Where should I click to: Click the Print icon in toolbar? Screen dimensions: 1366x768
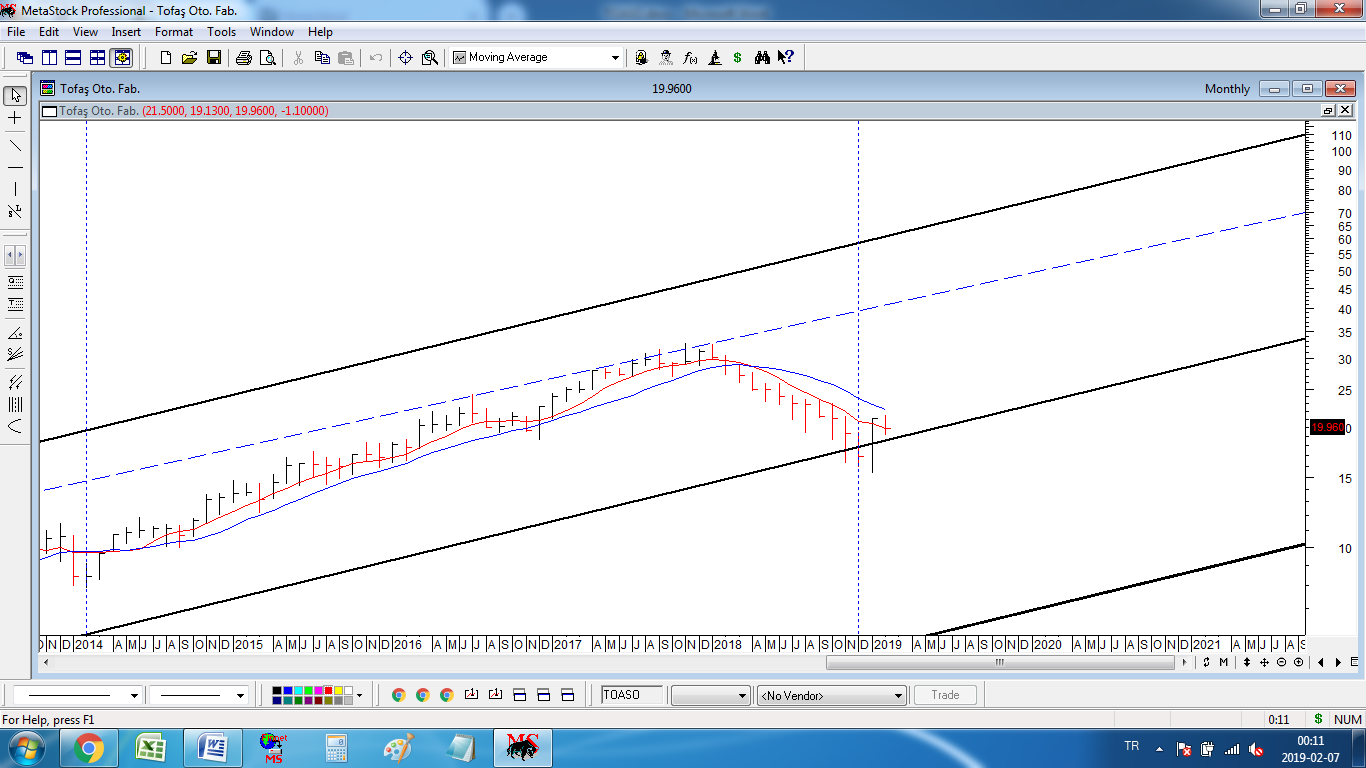coord(244,58)
